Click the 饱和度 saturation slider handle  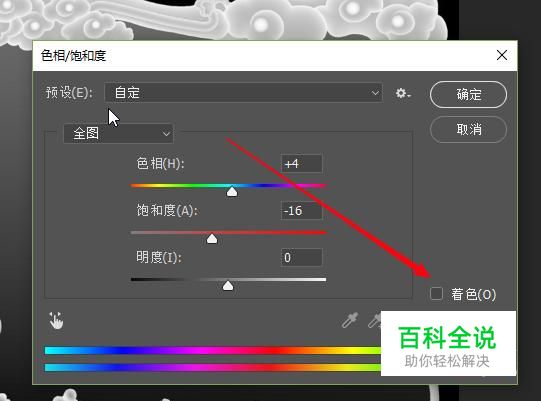212,238
